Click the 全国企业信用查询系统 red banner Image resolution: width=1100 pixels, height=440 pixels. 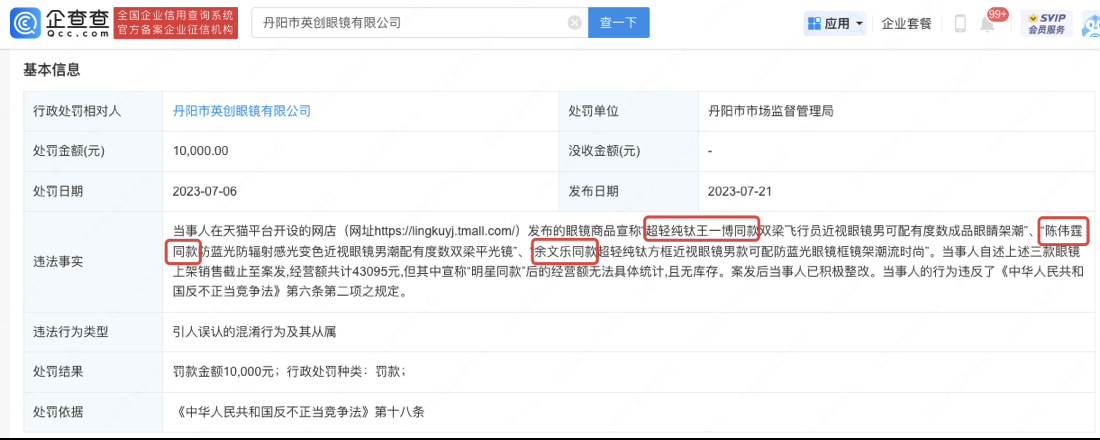(x=175, y=23)
